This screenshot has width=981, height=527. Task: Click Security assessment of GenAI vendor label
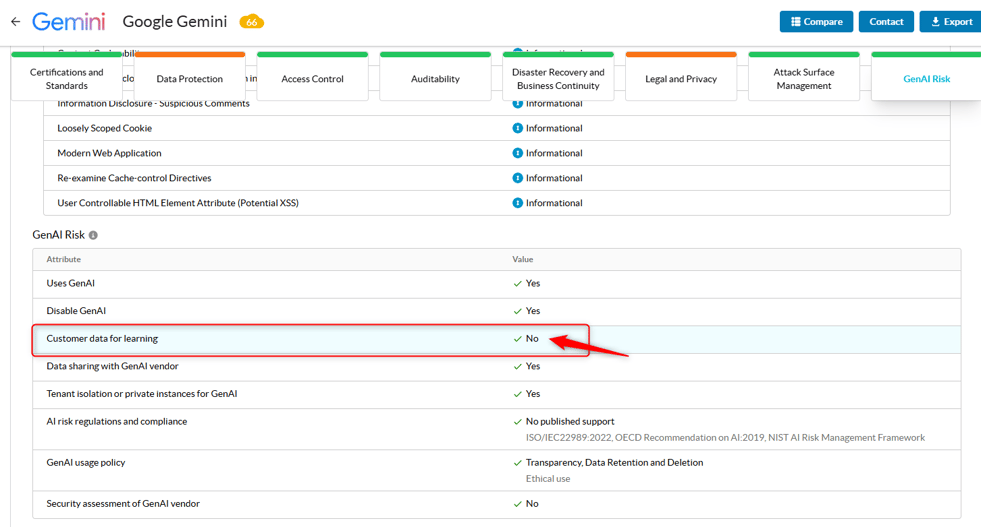[x=123, y=504]
